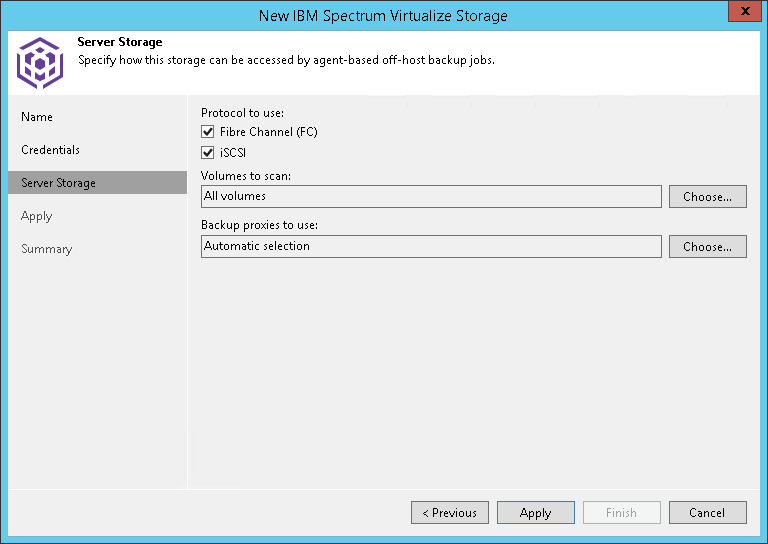This screenshot has width=768, height=544.
Task: Click the 'Specify how this storage' description
Action: coord(287,60)
